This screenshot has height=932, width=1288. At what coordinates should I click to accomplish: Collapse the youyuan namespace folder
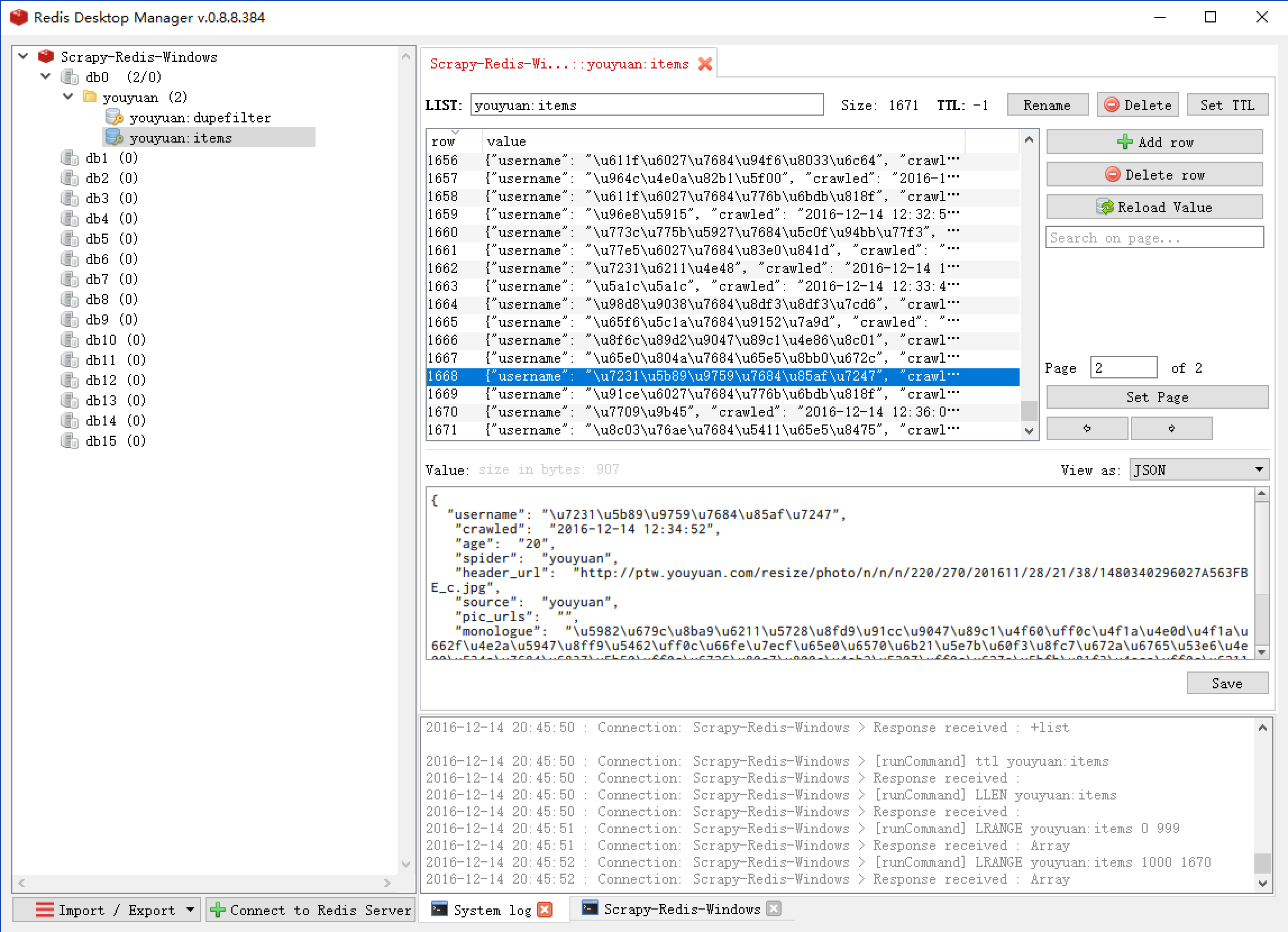tap(68, 97)
